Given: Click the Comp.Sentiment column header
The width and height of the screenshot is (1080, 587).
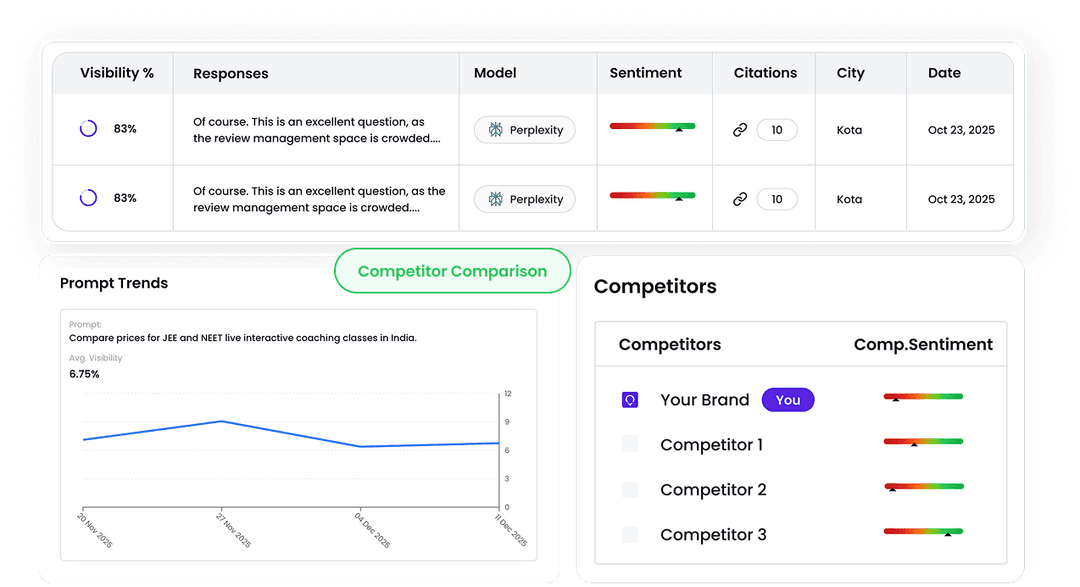Looking at the screenshot, I should [922, 344].
